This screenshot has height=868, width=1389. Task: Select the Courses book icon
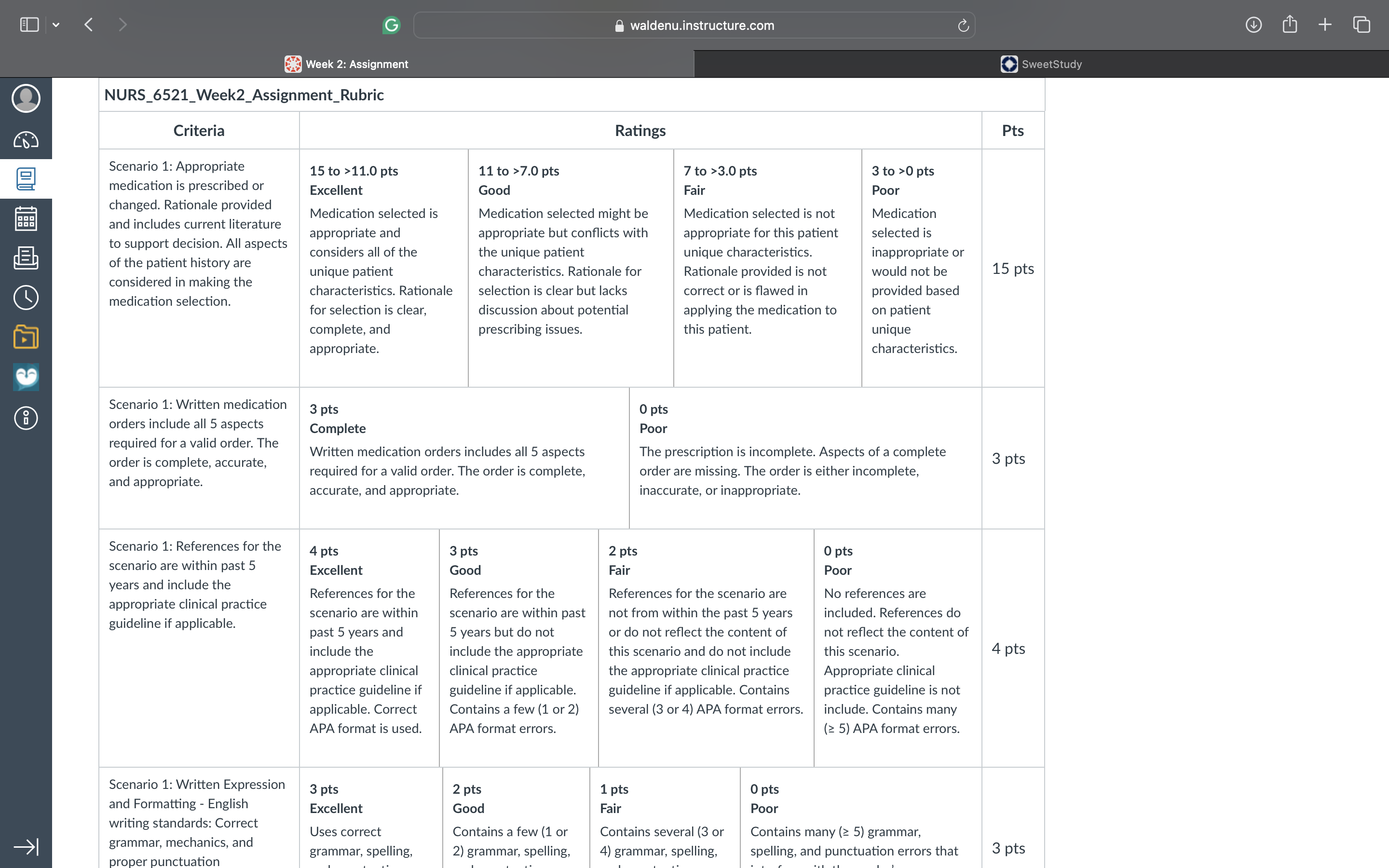pyautogui.click(x=26, y=179)
